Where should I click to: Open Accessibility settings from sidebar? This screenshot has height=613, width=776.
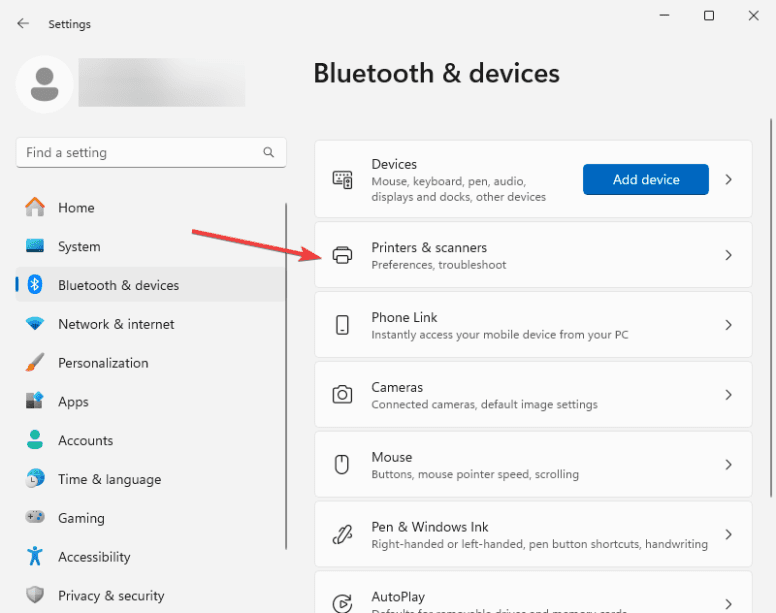[94, 557]
